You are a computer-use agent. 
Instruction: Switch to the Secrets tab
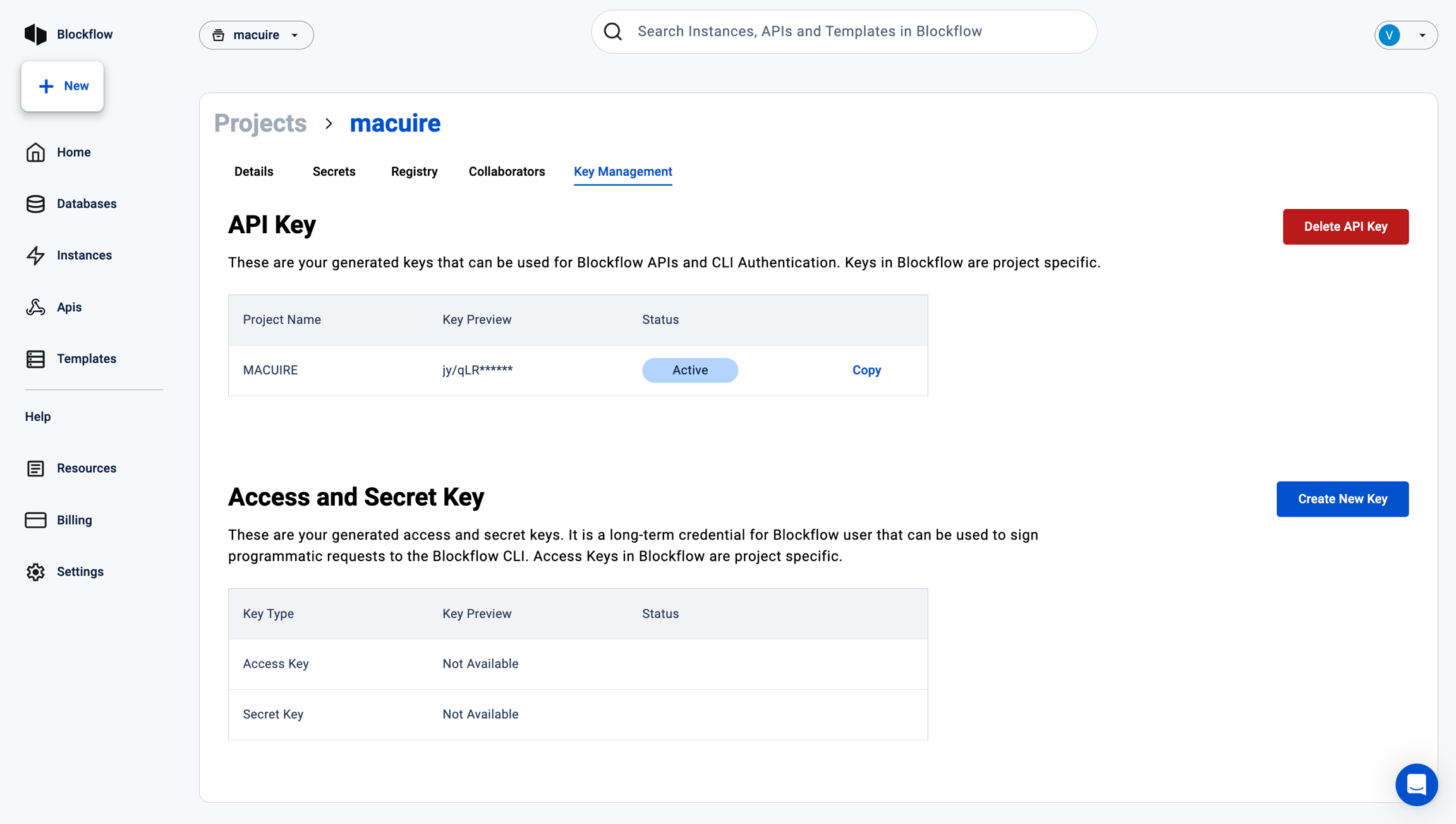point(334,172)
